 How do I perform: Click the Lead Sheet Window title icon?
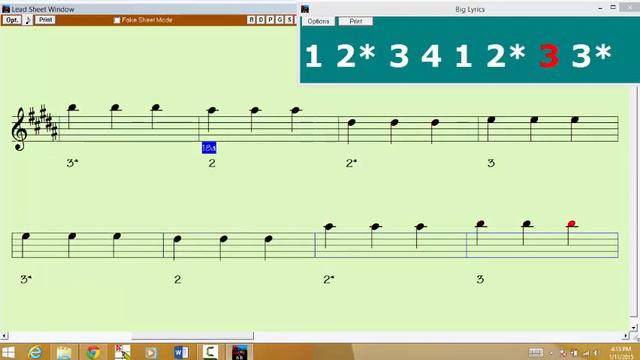[6, 9]
